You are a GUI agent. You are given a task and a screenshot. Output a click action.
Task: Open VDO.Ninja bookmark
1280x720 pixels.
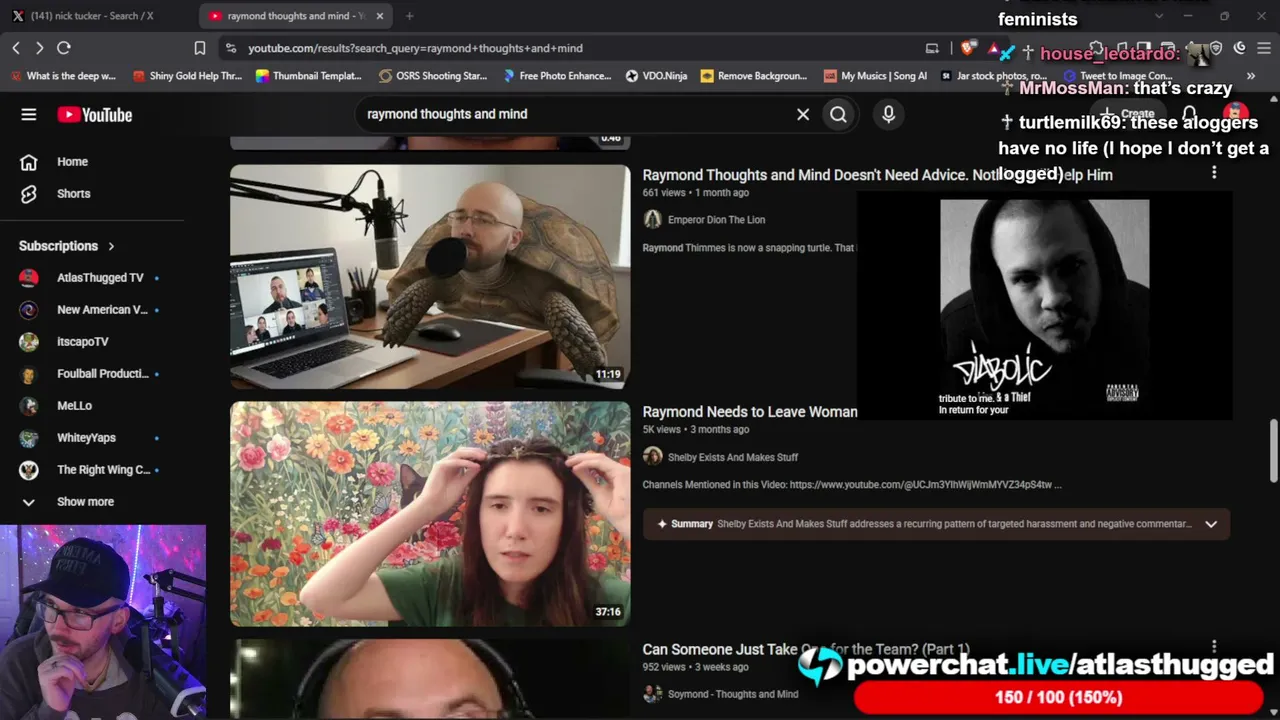656,76
